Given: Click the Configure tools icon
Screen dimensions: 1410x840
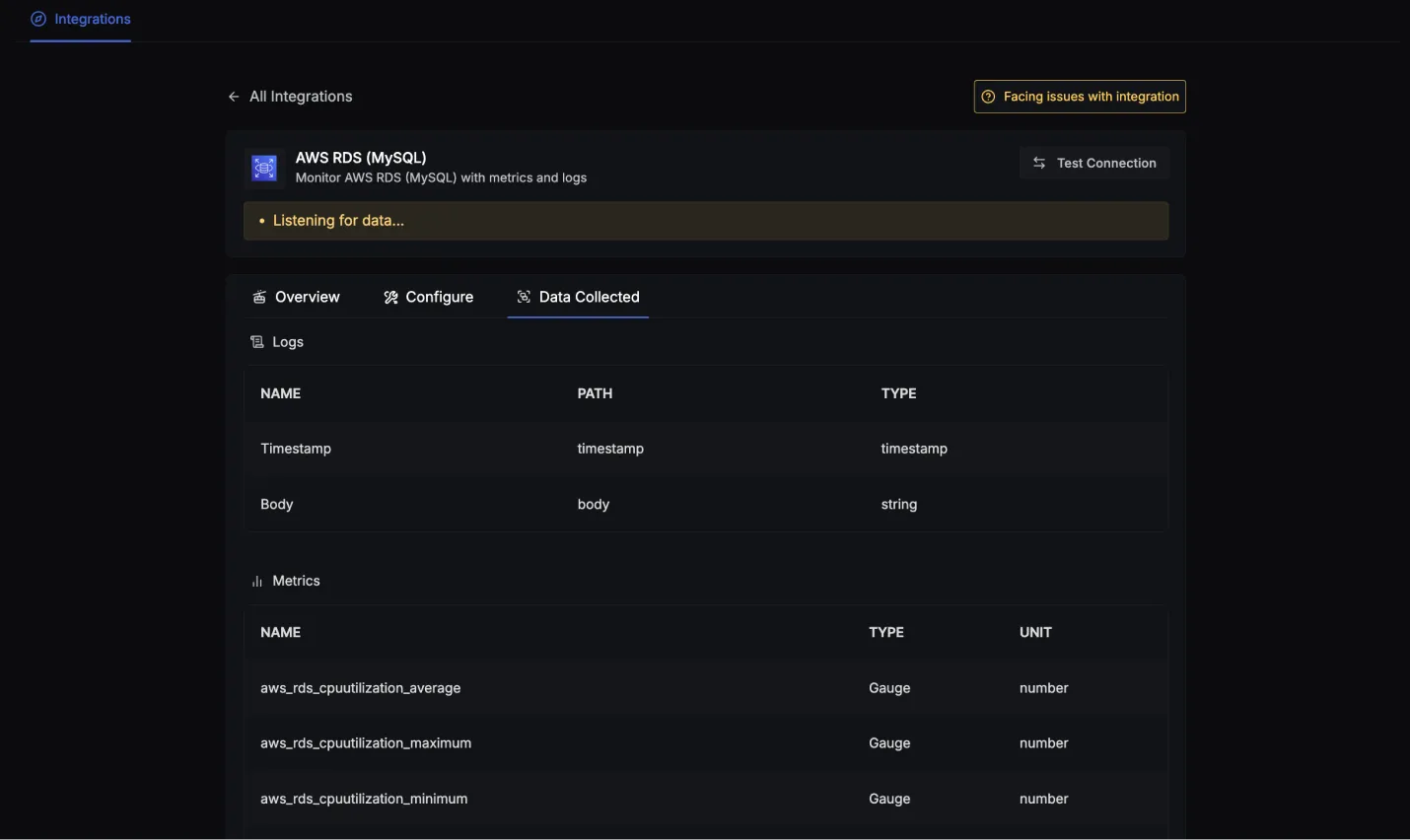Looking at the screenshot, I should (390, 297).
